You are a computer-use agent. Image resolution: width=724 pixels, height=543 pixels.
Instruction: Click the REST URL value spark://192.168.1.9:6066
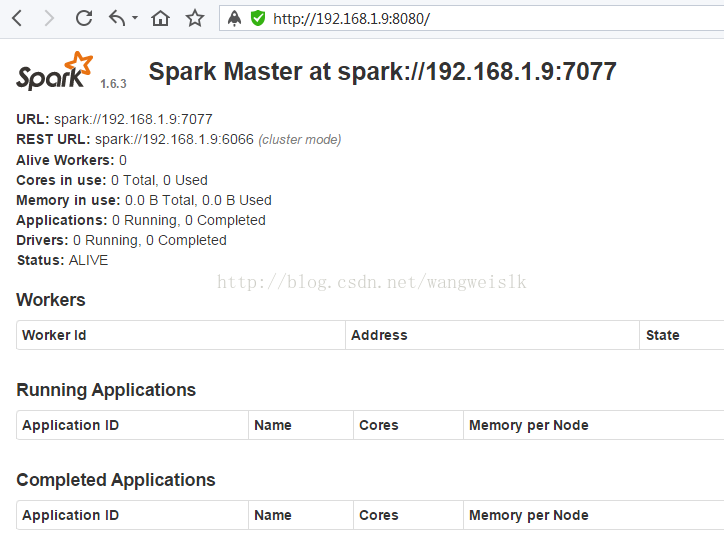174,139
